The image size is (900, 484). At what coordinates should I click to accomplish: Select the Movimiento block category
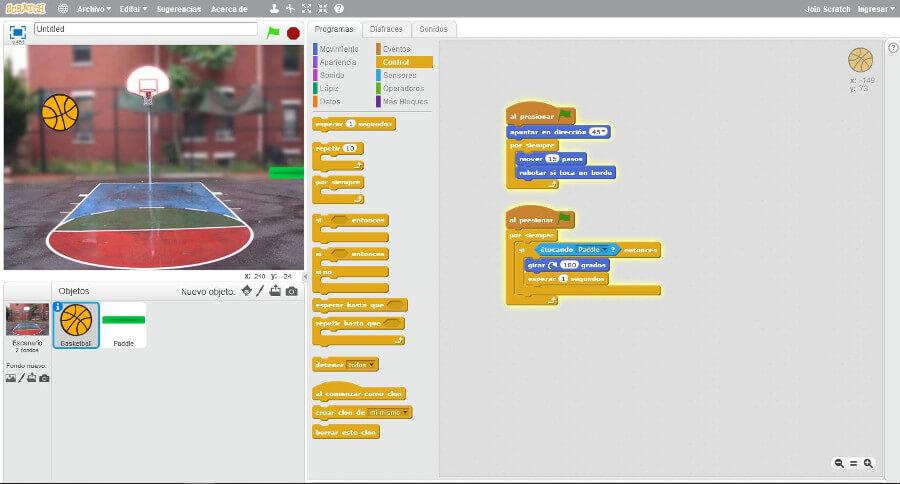[339, 49]
